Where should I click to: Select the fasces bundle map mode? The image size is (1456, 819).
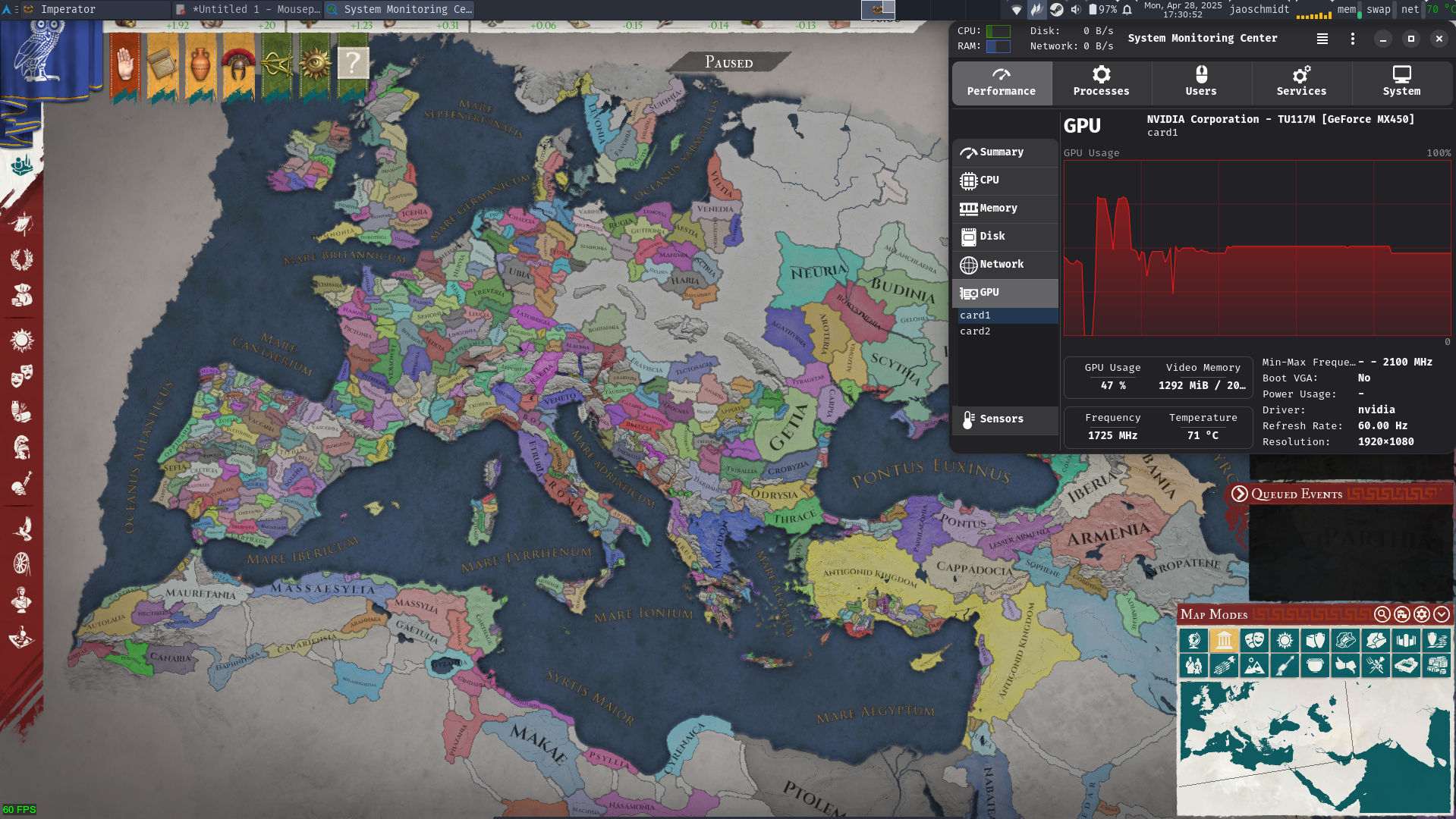(1224, 666)
